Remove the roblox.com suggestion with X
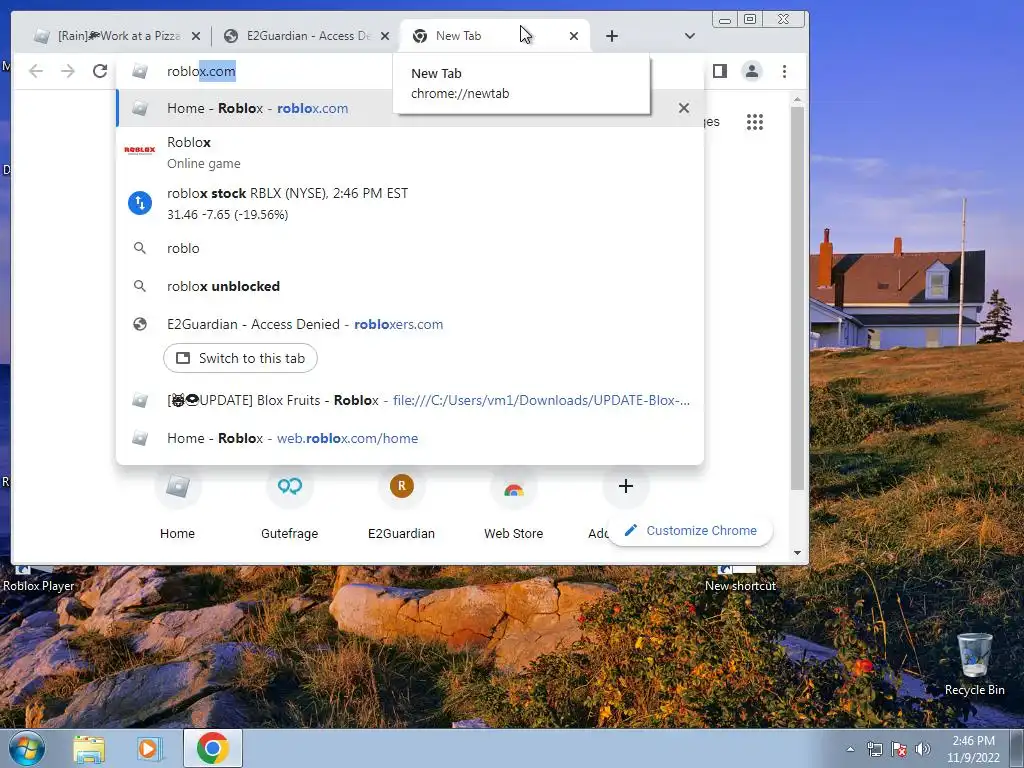1024x768 pixels. click(684, 108)
